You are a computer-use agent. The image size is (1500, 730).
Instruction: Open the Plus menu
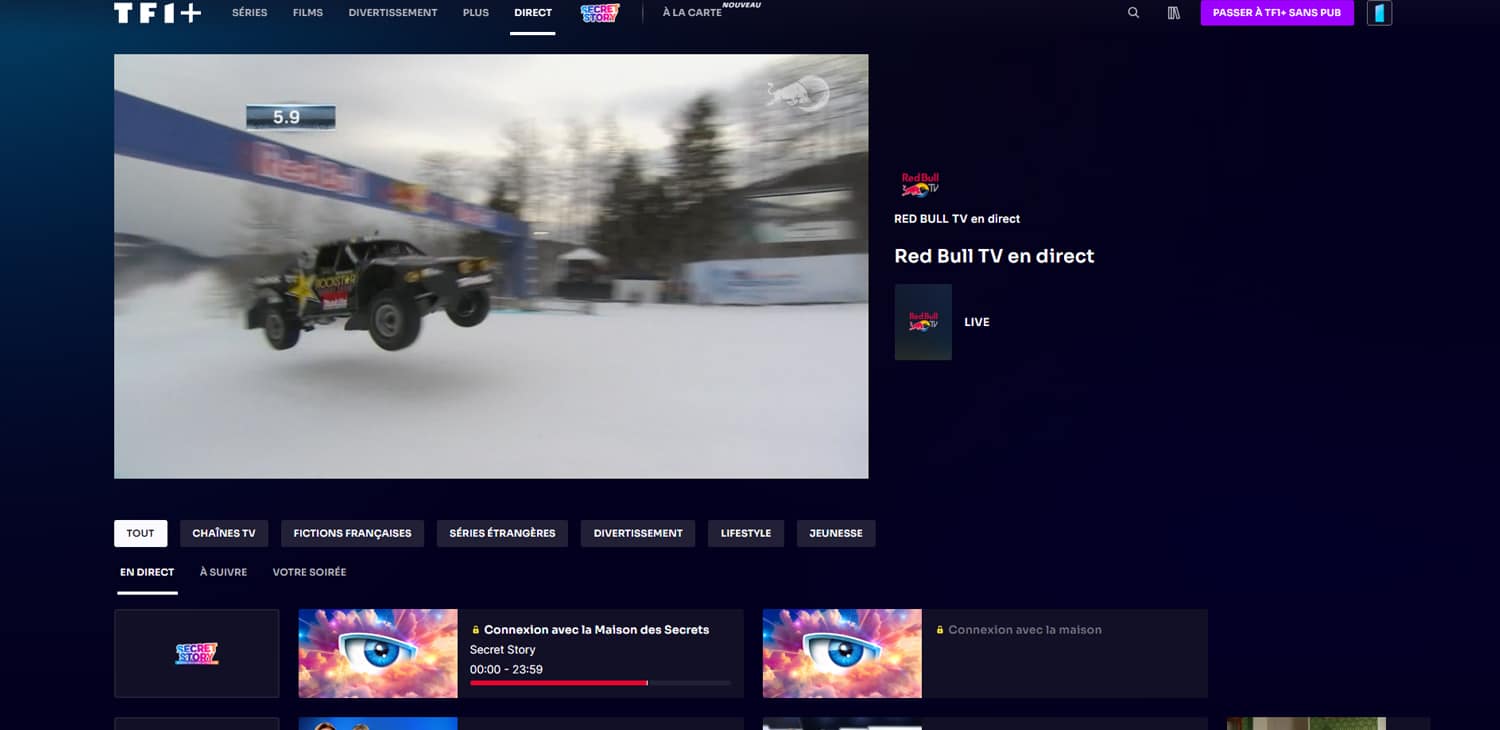coord(476,13)
